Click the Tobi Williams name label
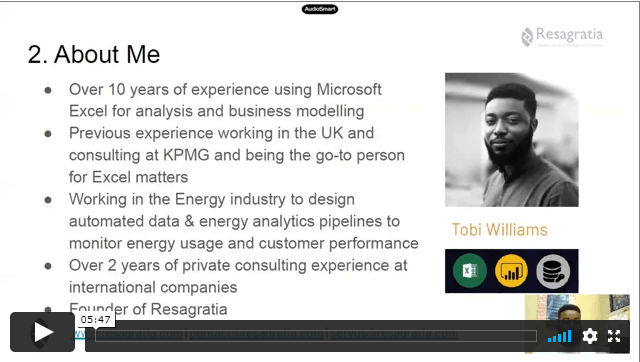The height and width of the screenshot is (362, 640). point(499,230)
